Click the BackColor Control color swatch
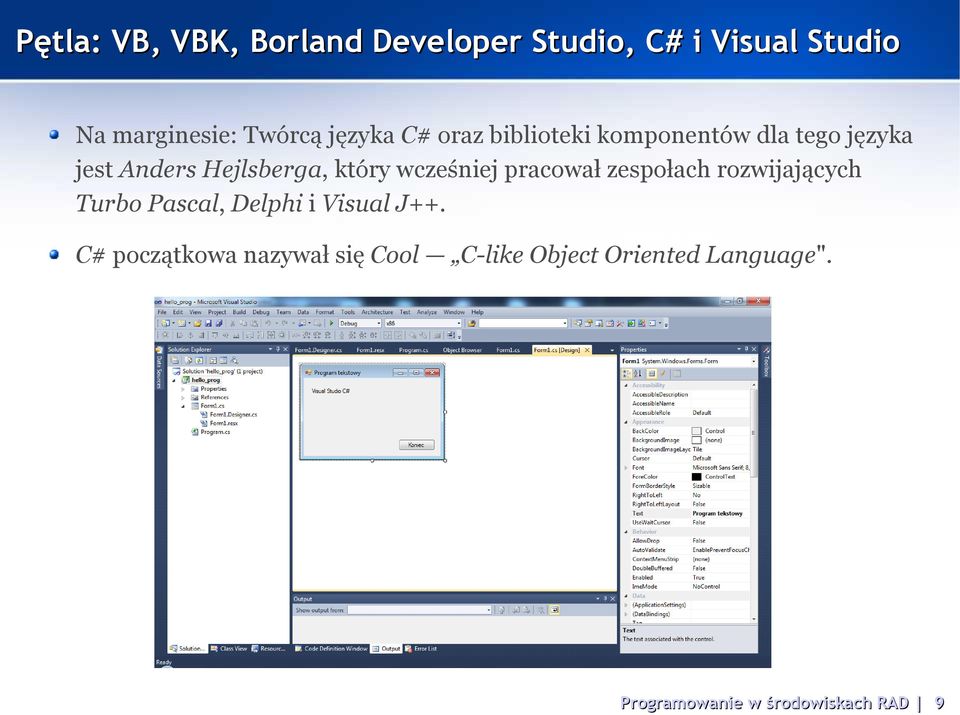Viewport: 960px width, 715px height. 697,431
